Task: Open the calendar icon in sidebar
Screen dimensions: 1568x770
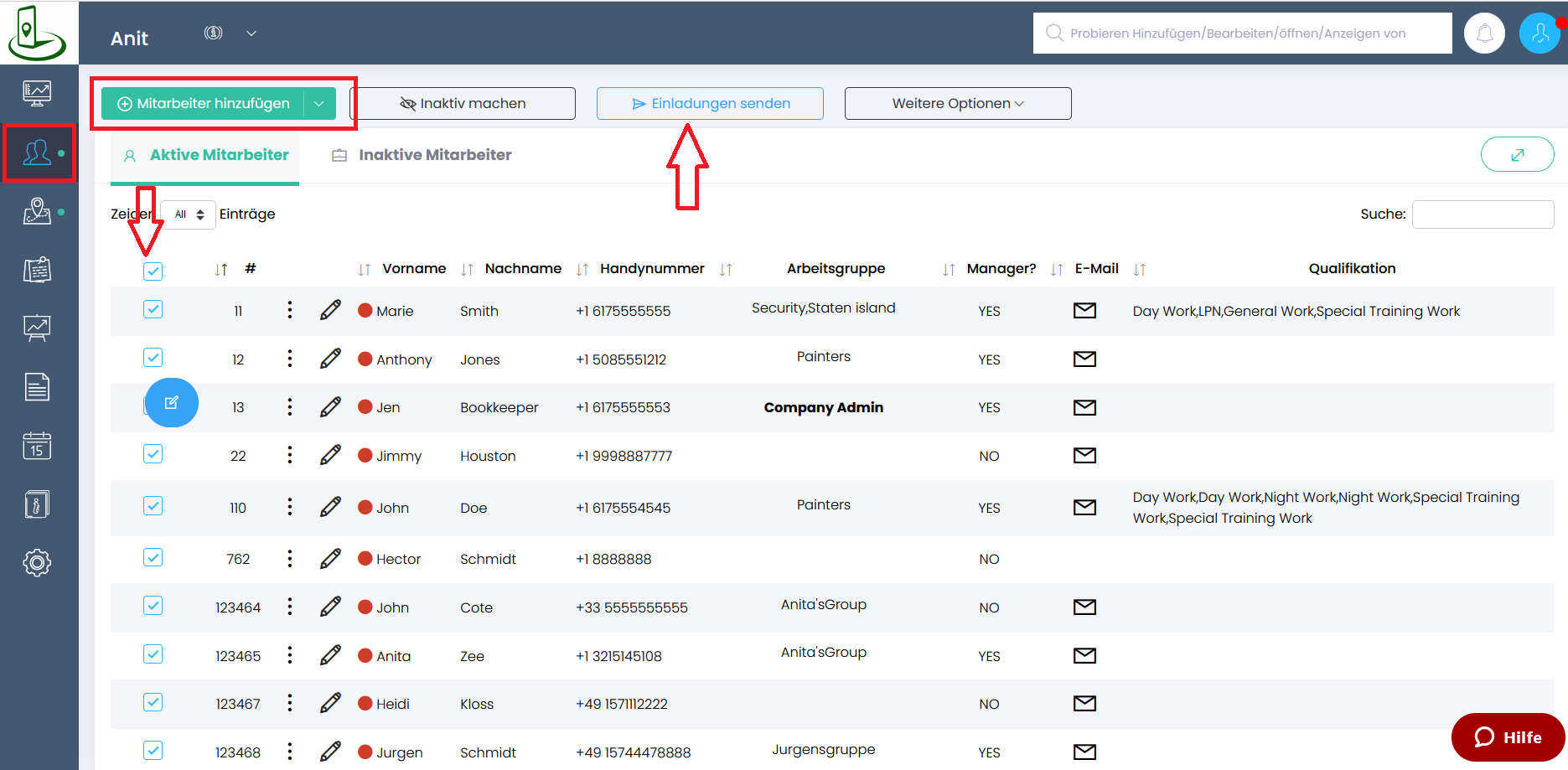Action: 37,446
